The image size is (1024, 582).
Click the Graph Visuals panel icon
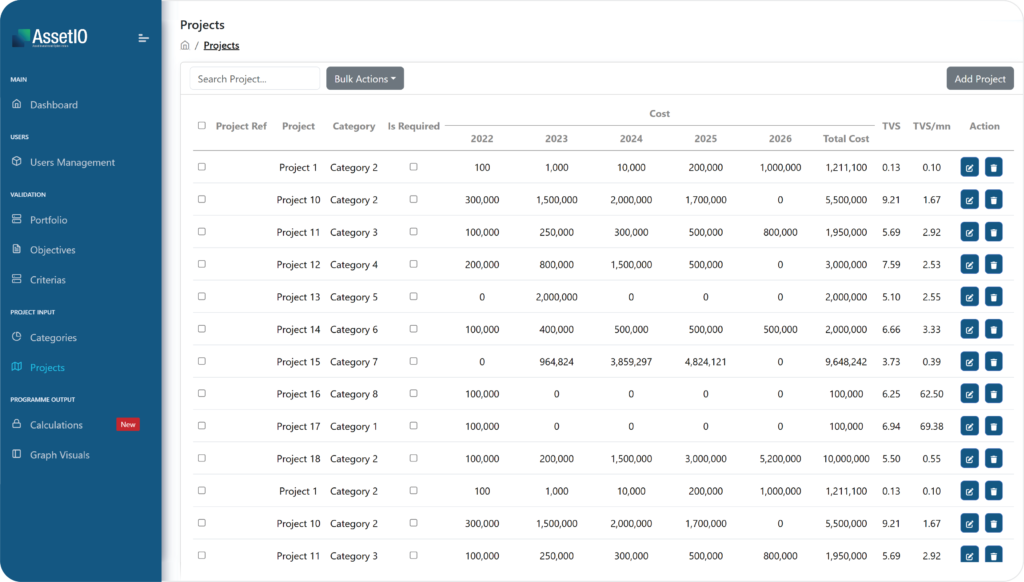coord(17,454)
